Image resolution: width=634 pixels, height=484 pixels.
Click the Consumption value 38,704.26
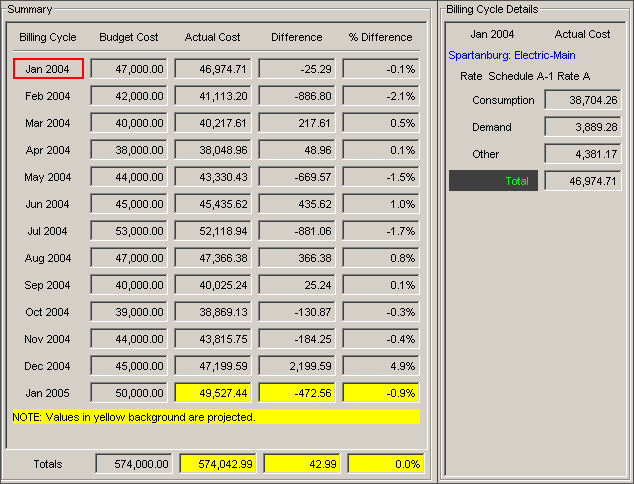(x=584, y=101)
